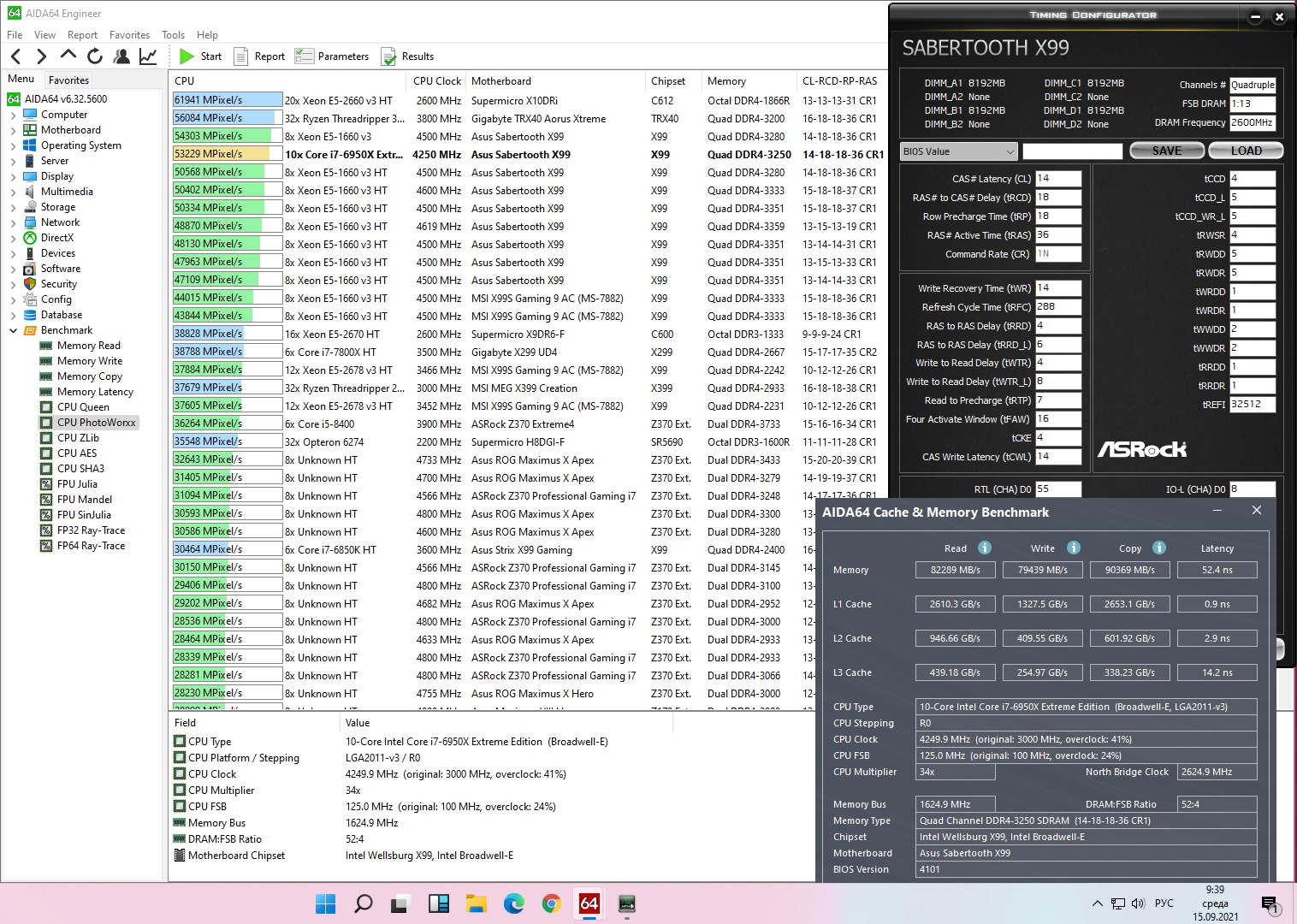Open Task View from the taskbar
Viewport: 1297px width, 924px height.
click(x=400, y=903)
